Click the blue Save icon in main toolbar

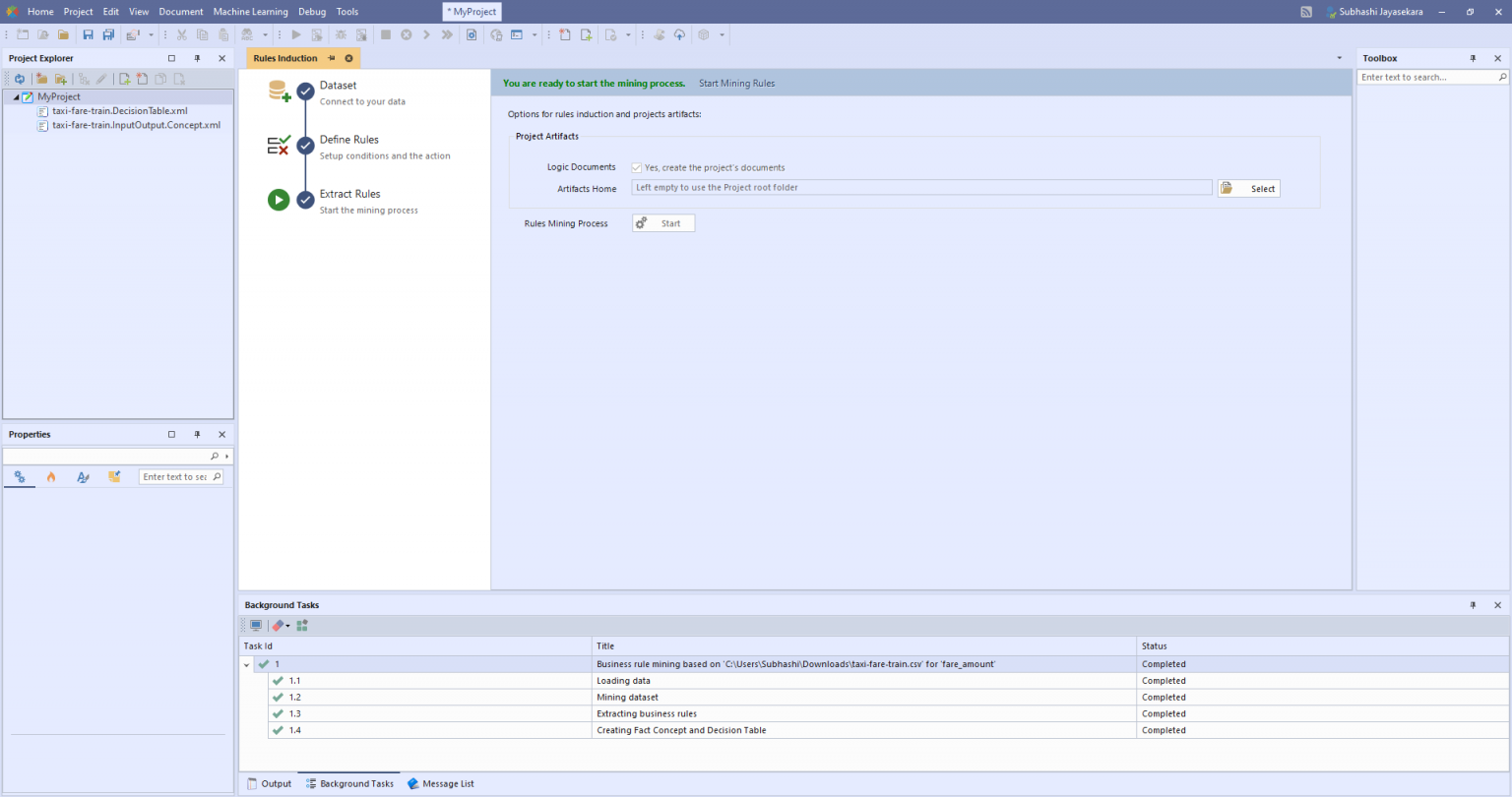(88, 34)
